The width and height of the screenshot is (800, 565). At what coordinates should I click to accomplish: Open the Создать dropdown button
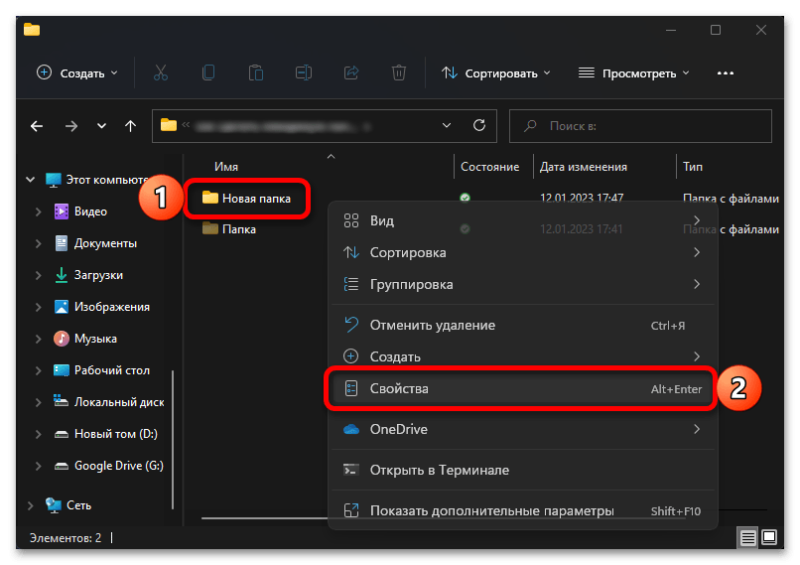77,73
